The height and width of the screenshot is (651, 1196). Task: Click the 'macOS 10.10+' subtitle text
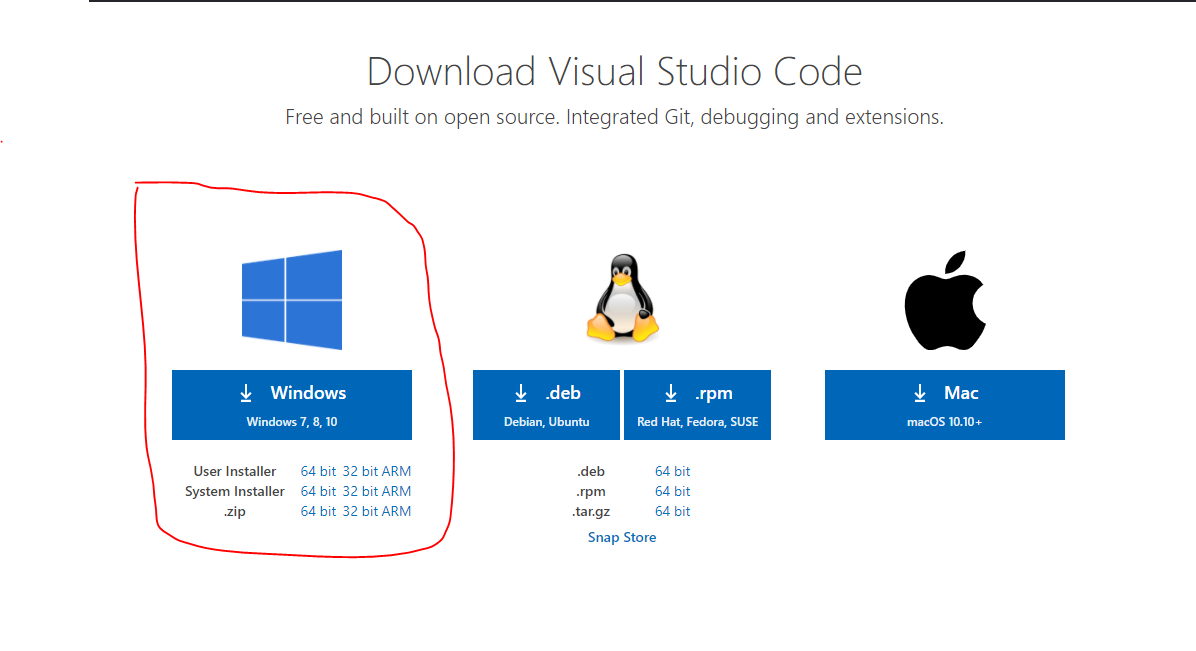[x=944, y=422]
